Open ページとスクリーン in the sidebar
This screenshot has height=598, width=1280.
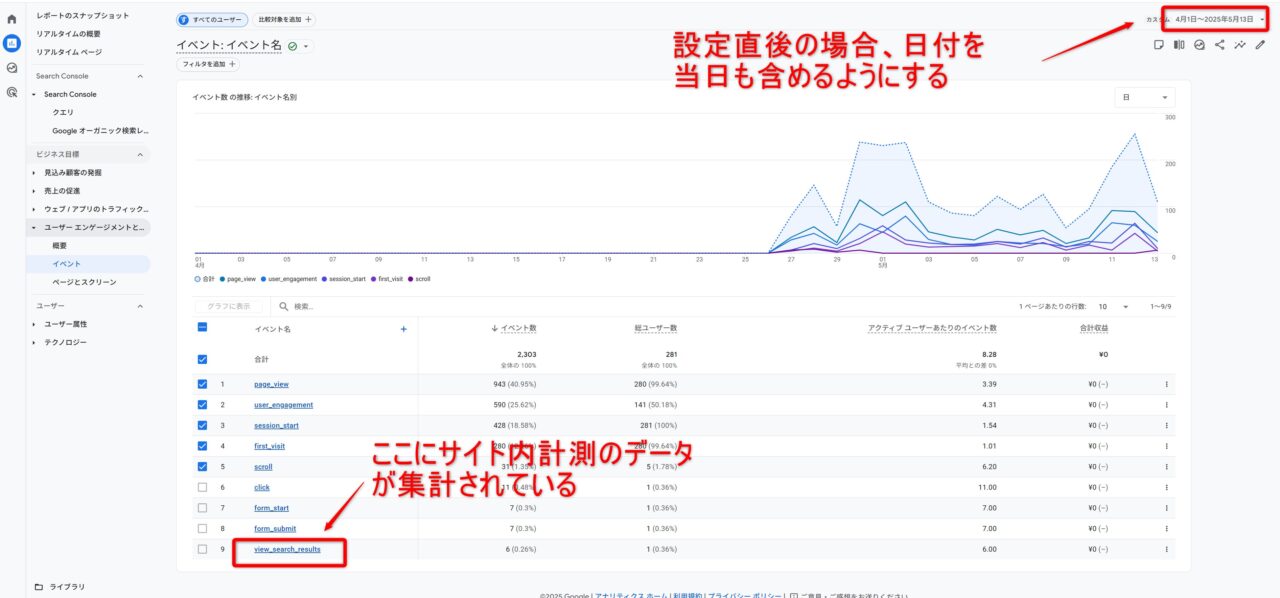point(83,282)
